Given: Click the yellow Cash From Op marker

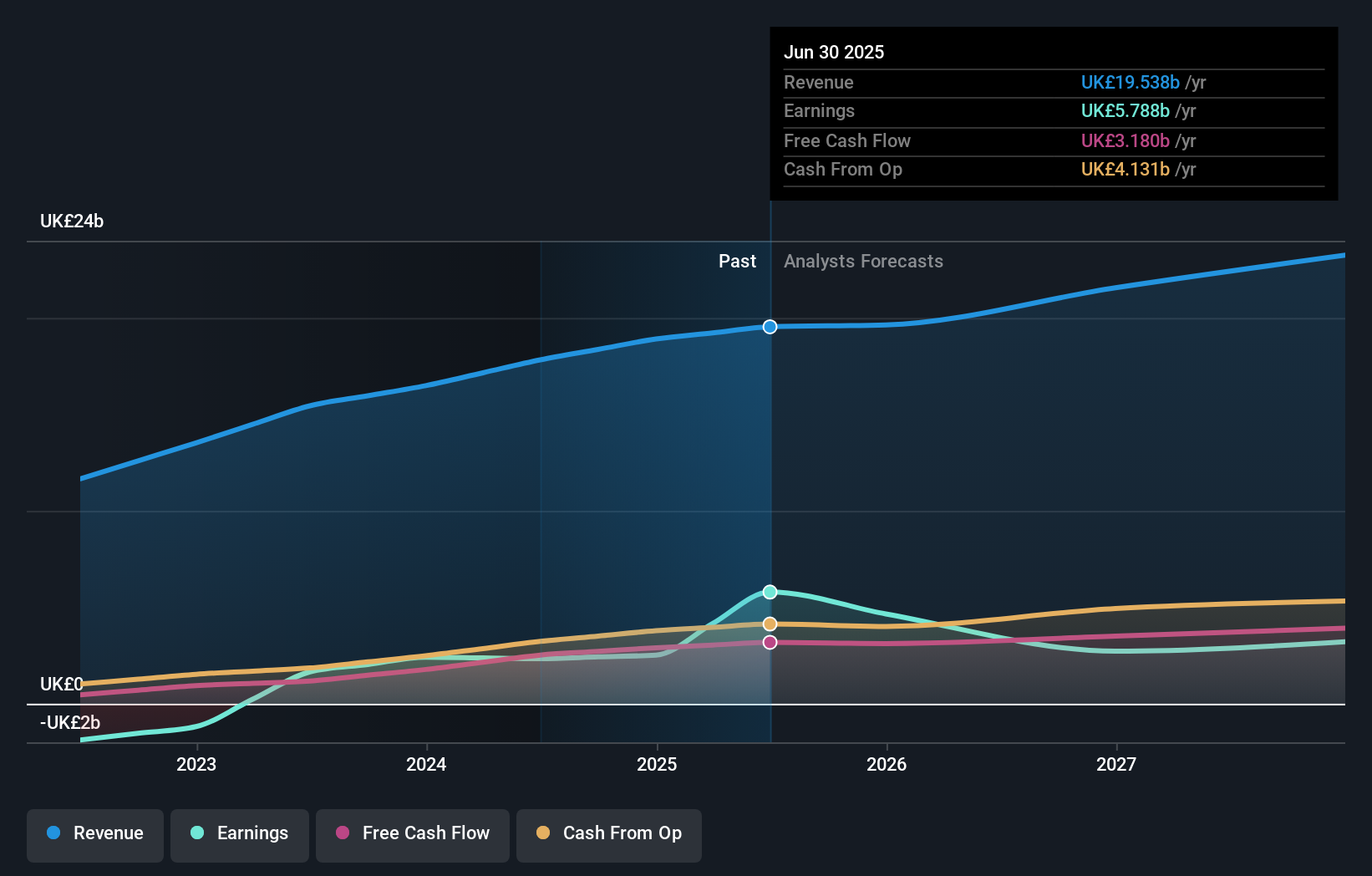Looking at the screenshot, I should point(769,623).
